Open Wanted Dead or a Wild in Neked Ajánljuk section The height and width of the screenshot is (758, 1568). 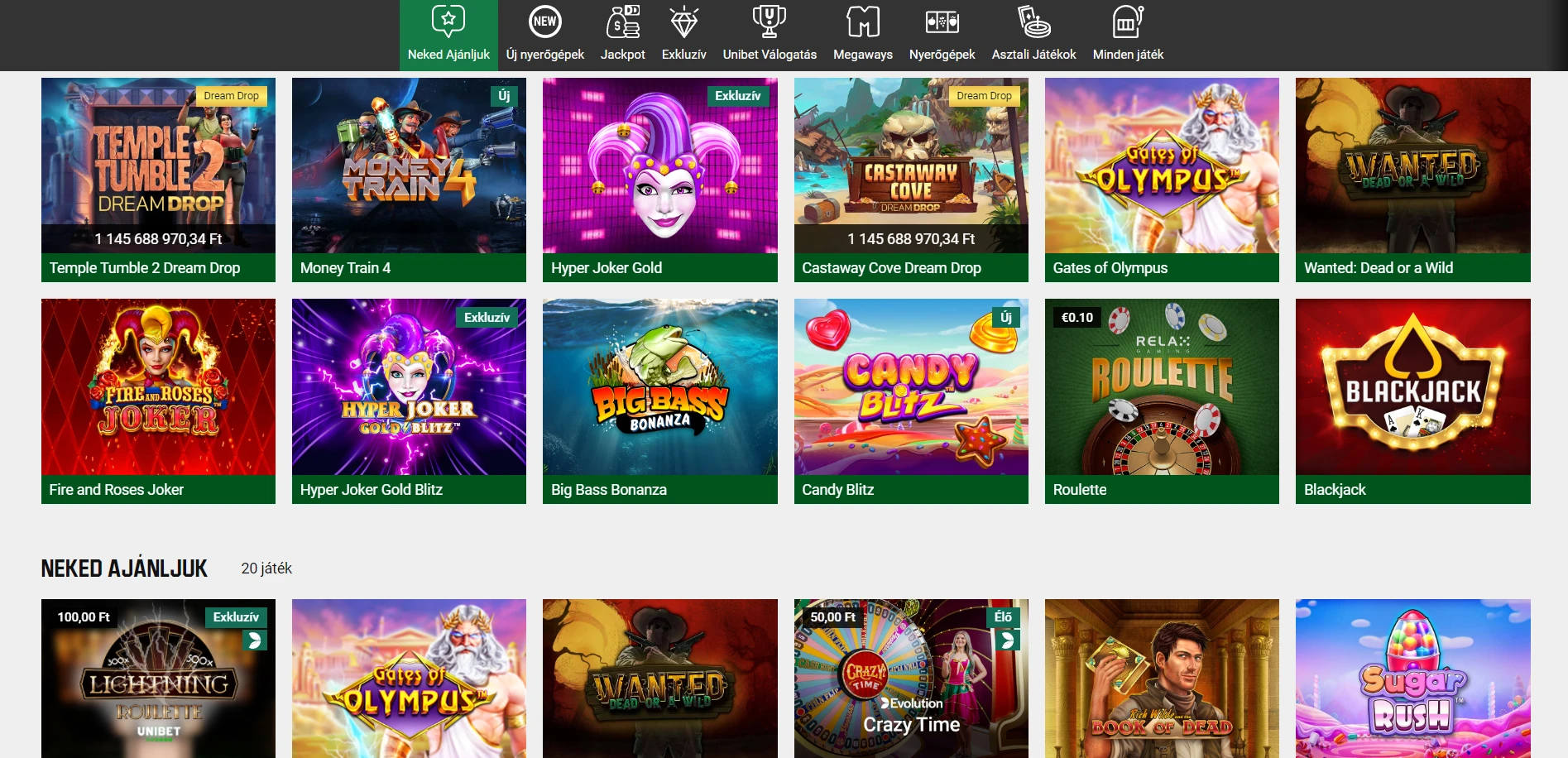pos(659,679)
